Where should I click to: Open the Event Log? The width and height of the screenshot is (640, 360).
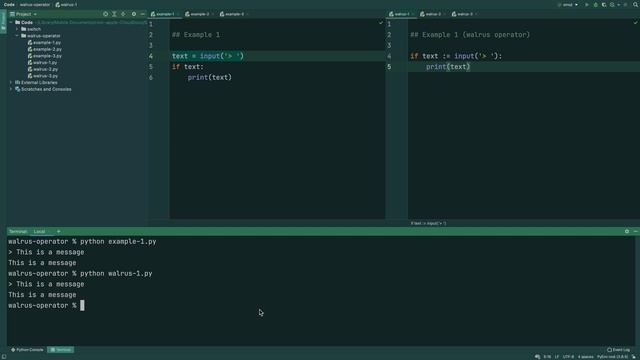click(619, 350)
